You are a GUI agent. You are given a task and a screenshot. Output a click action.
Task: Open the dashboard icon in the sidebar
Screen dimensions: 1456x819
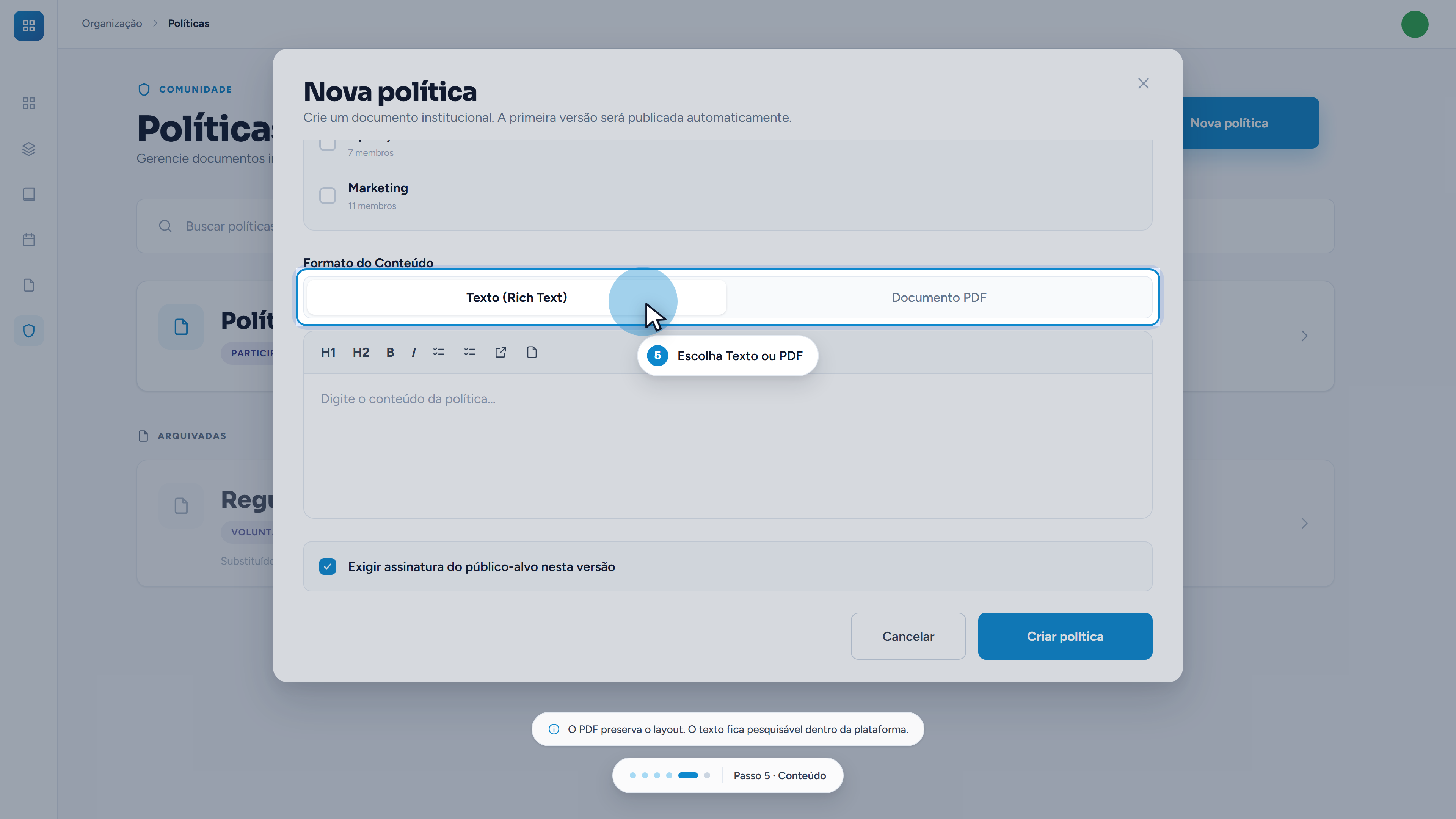28,103
